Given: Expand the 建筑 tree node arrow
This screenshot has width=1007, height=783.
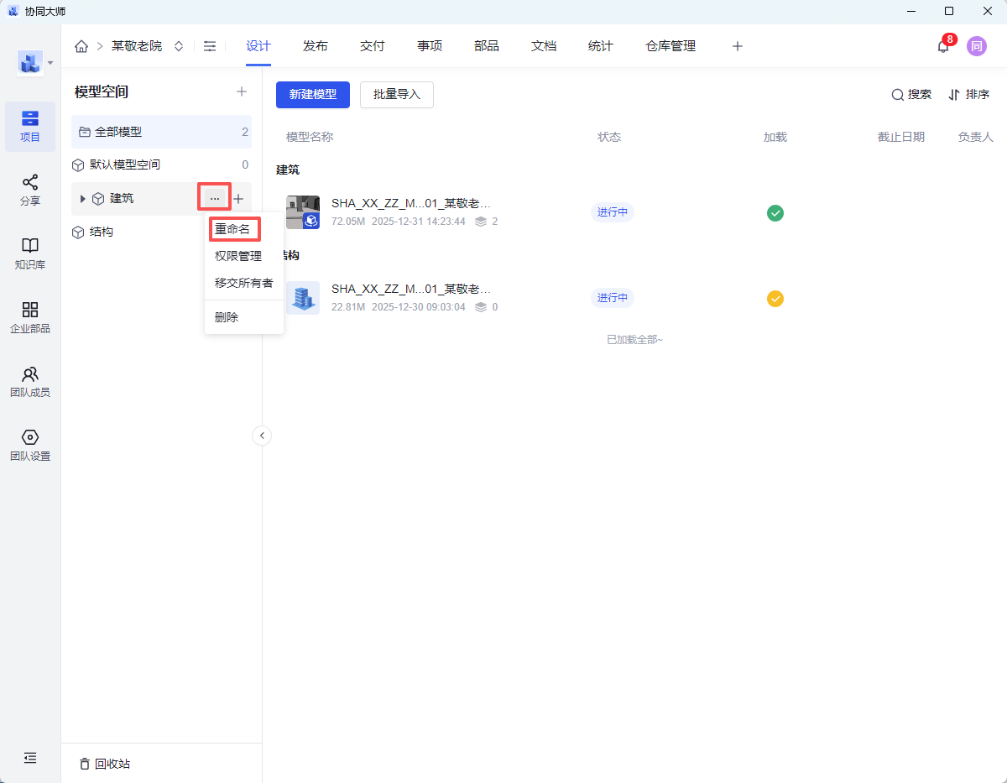Looking at the screenshot, I should click(82, 199).
